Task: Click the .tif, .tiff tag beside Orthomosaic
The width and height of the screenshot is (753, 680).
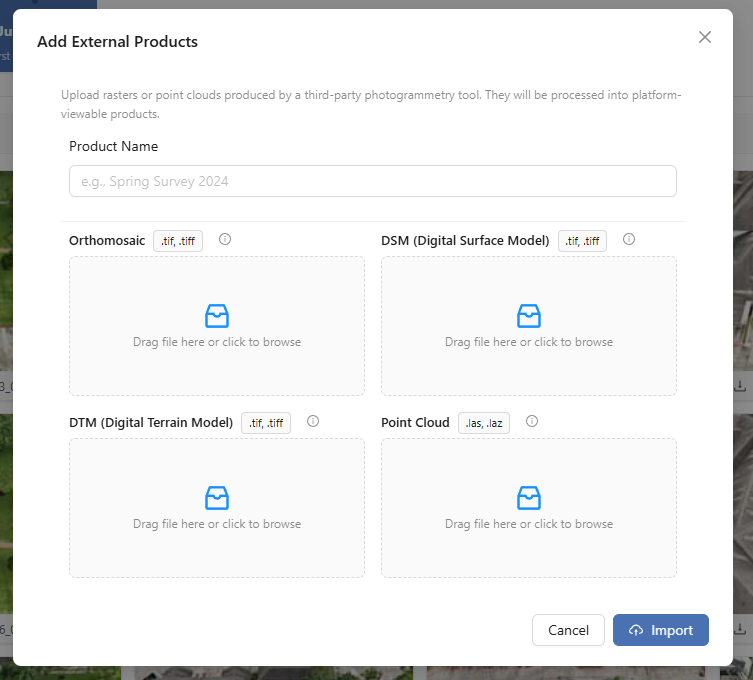Action: 178,241
